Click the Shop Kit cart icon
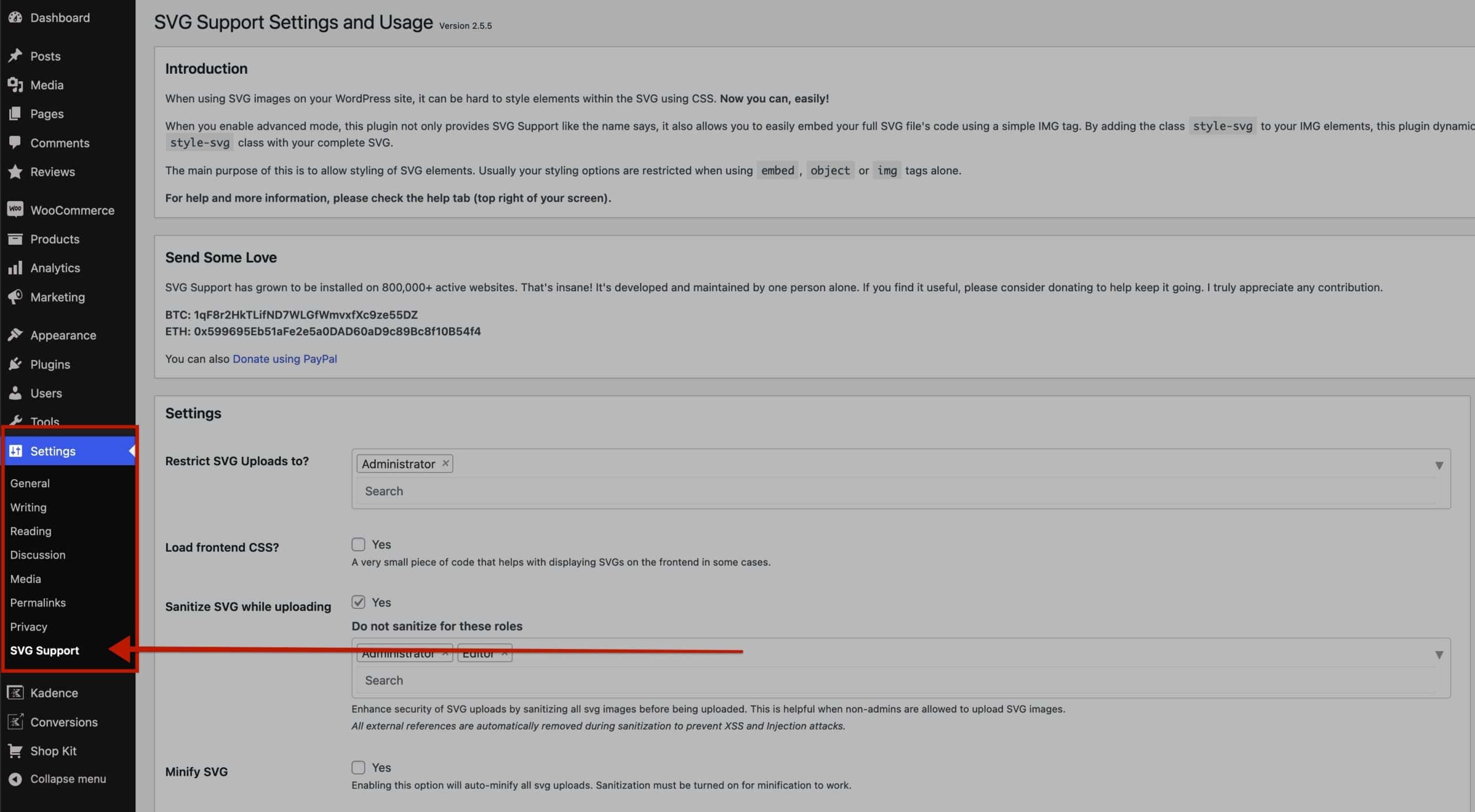 tap(16, 751)
